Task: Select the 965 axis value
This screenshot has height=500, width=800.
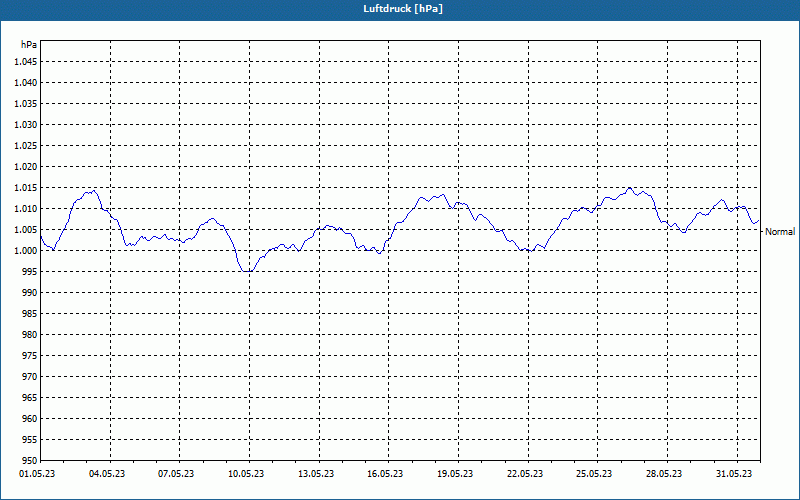Action: click(x=30, y=397)
